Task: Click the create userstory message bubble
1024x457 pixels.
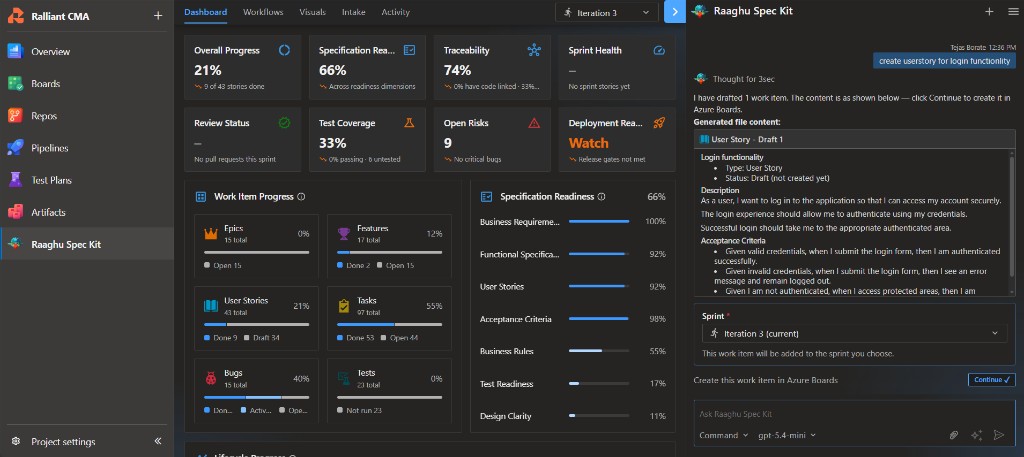Action: (944, 61)
